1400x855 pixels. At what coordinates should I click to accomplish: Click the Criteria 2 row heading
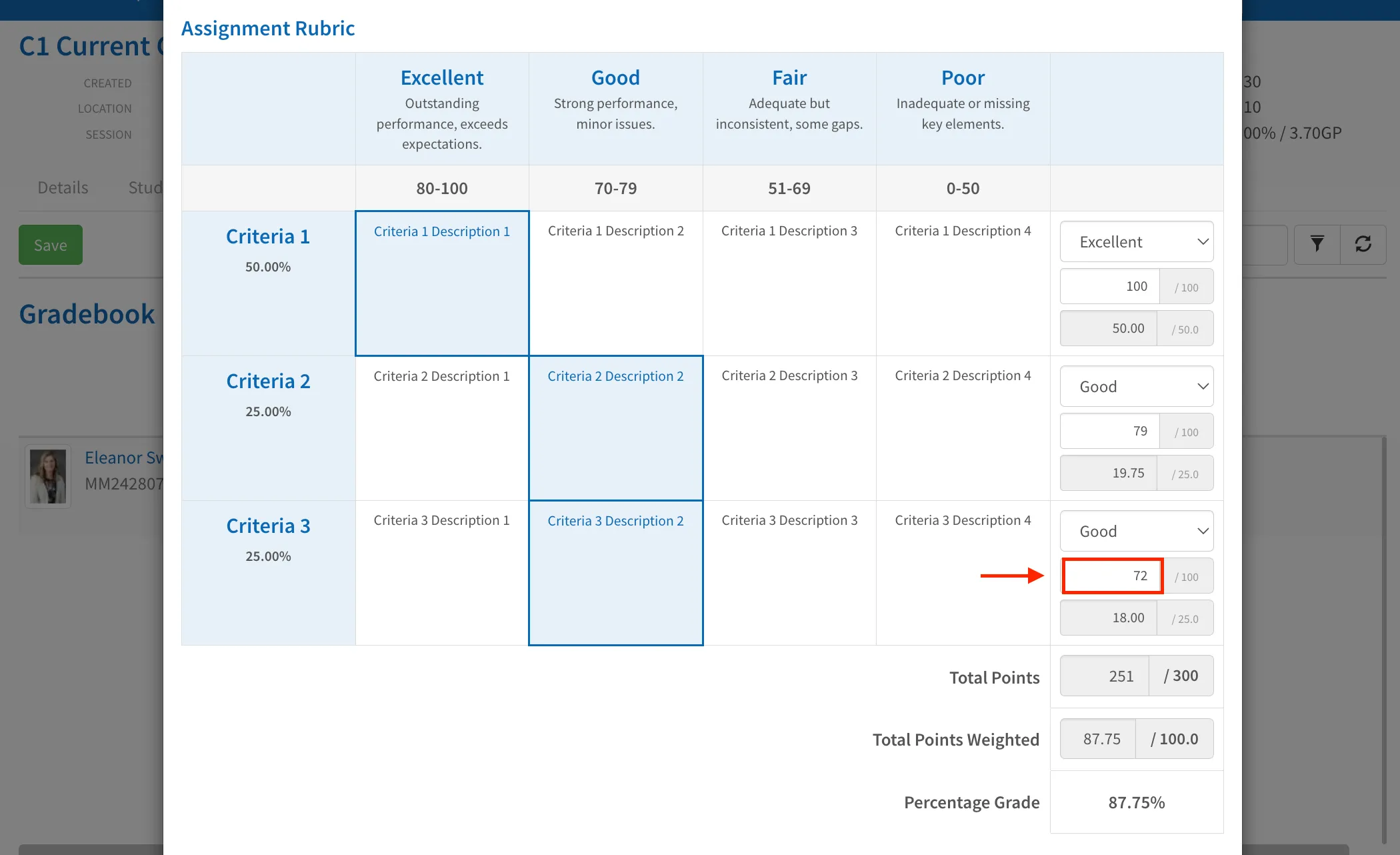(x=268, y=381)
